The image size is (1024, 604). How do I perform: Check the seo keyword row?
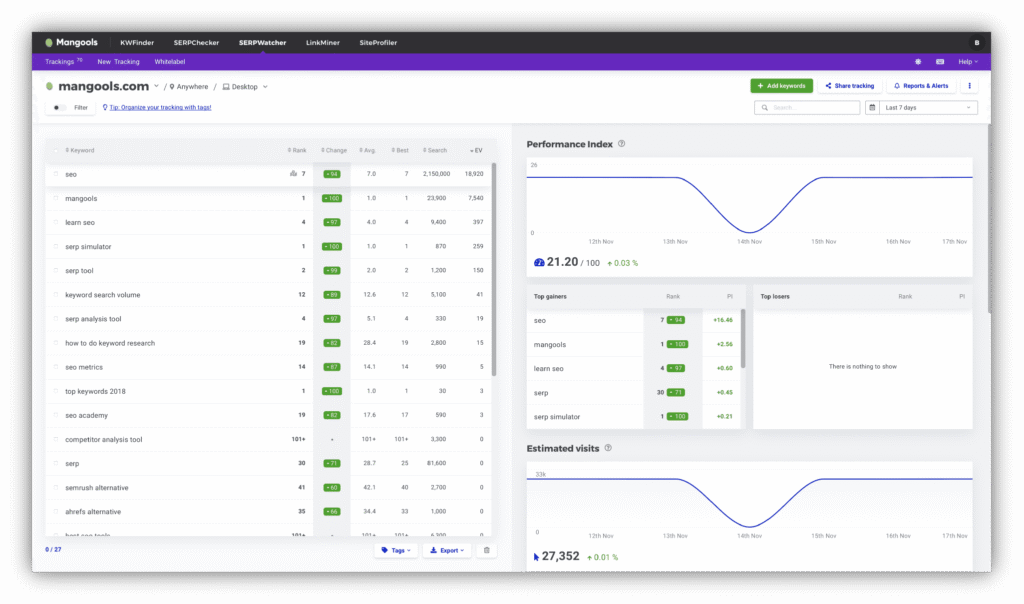tap(56, 174)
